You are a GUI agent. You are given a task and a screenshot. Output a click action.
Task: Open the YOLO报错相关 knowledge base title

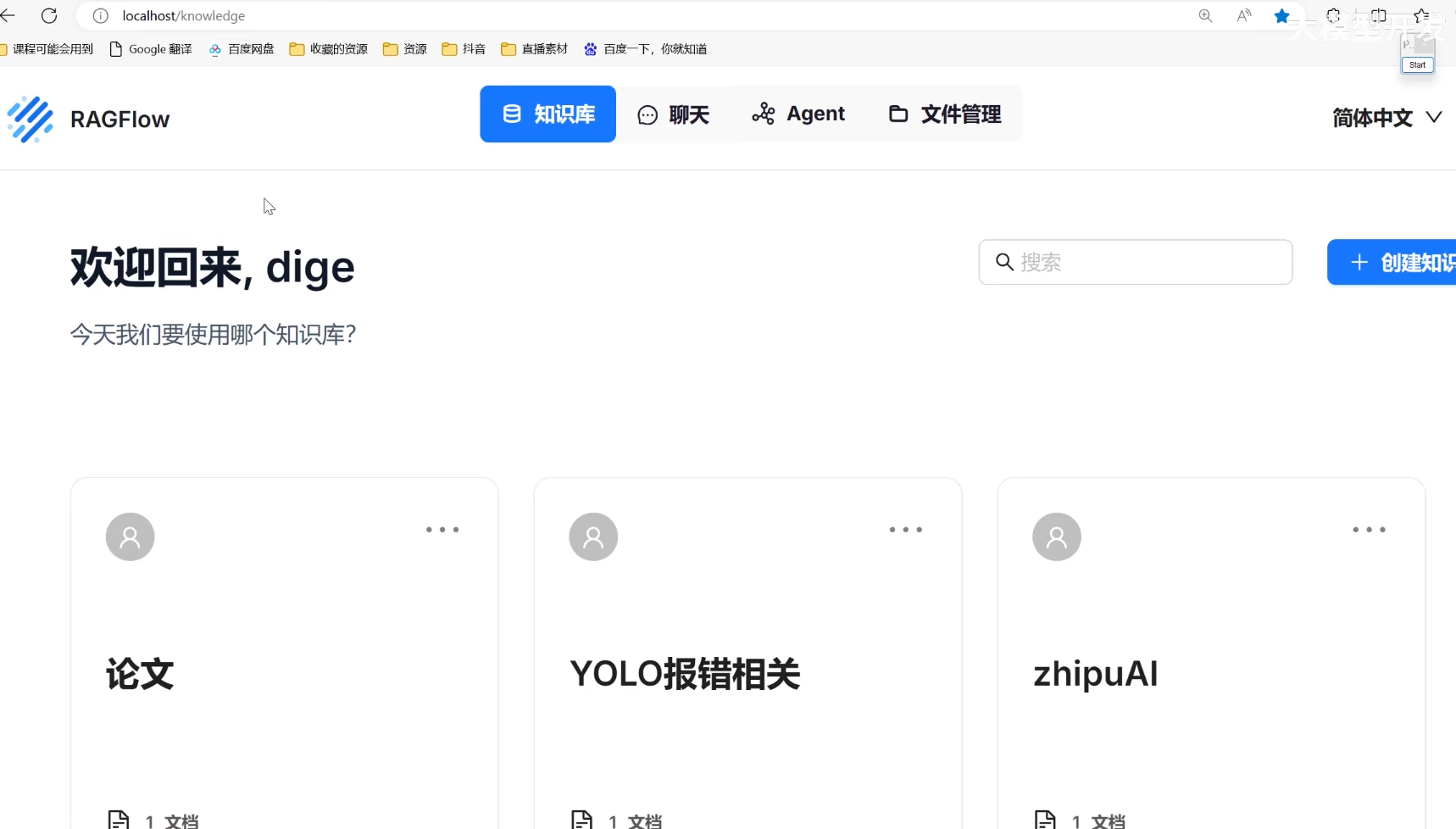click(x=685, y=675)
